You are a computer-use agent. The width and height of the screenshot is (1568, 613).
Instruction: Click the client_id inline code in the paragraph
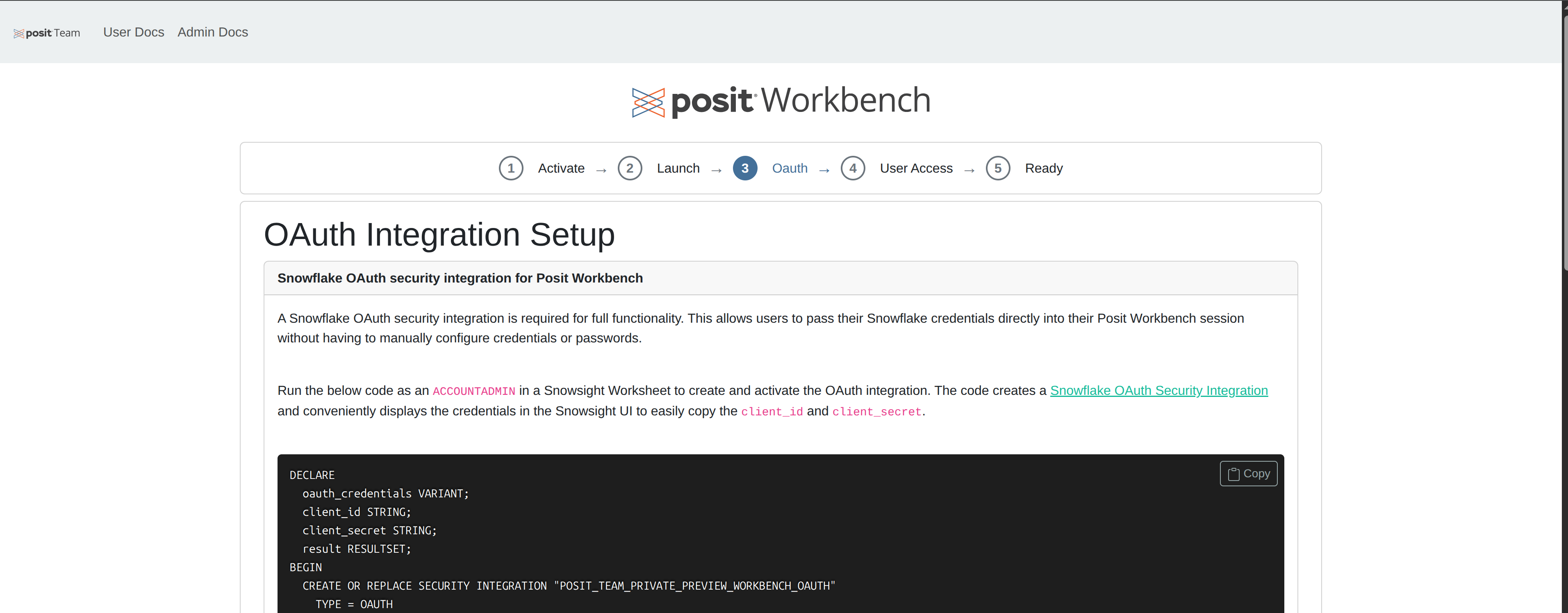771,412
